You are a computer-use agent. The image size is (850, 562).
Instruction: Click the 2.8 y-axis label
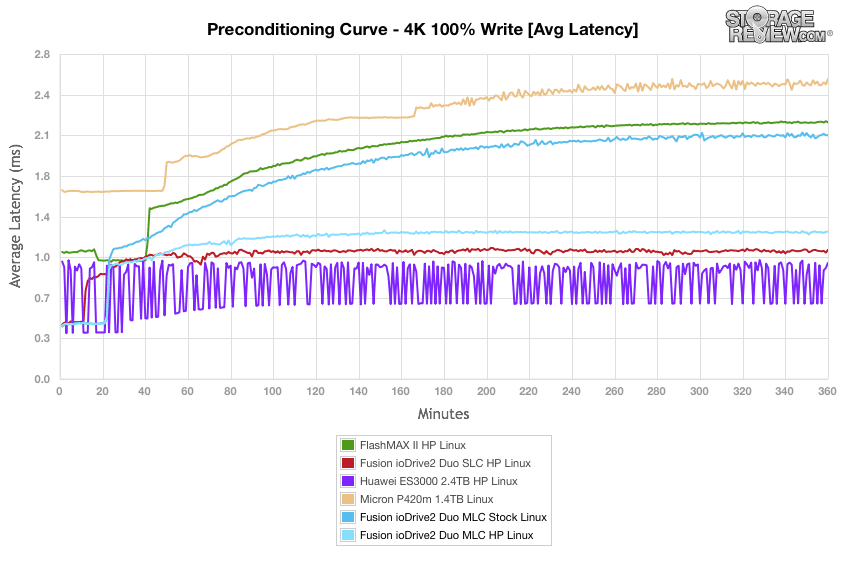point(42,55)
